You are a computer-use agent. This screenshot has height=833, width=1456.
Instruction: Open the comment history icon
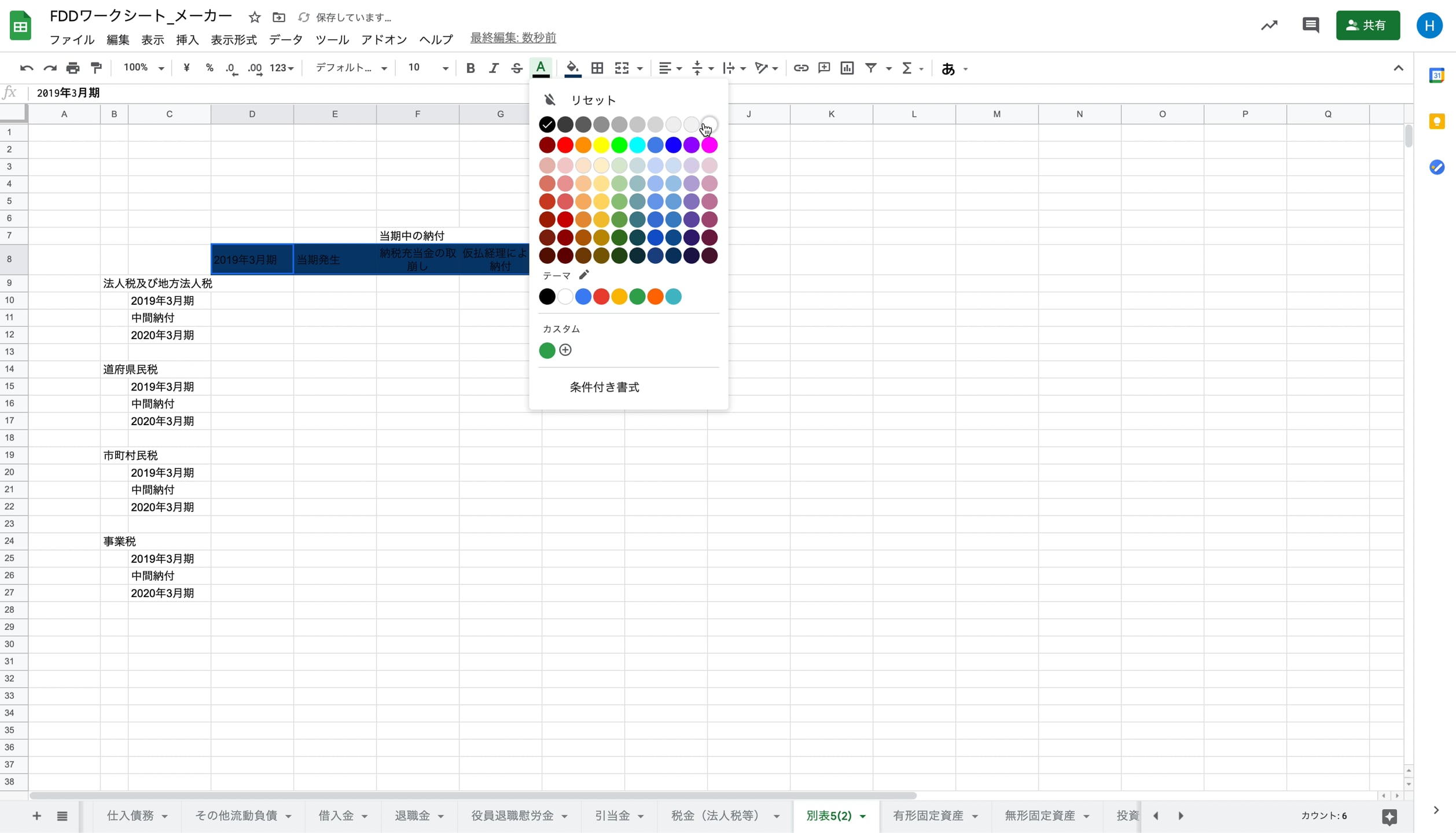pyautogui.click(x=1310, y=25)
